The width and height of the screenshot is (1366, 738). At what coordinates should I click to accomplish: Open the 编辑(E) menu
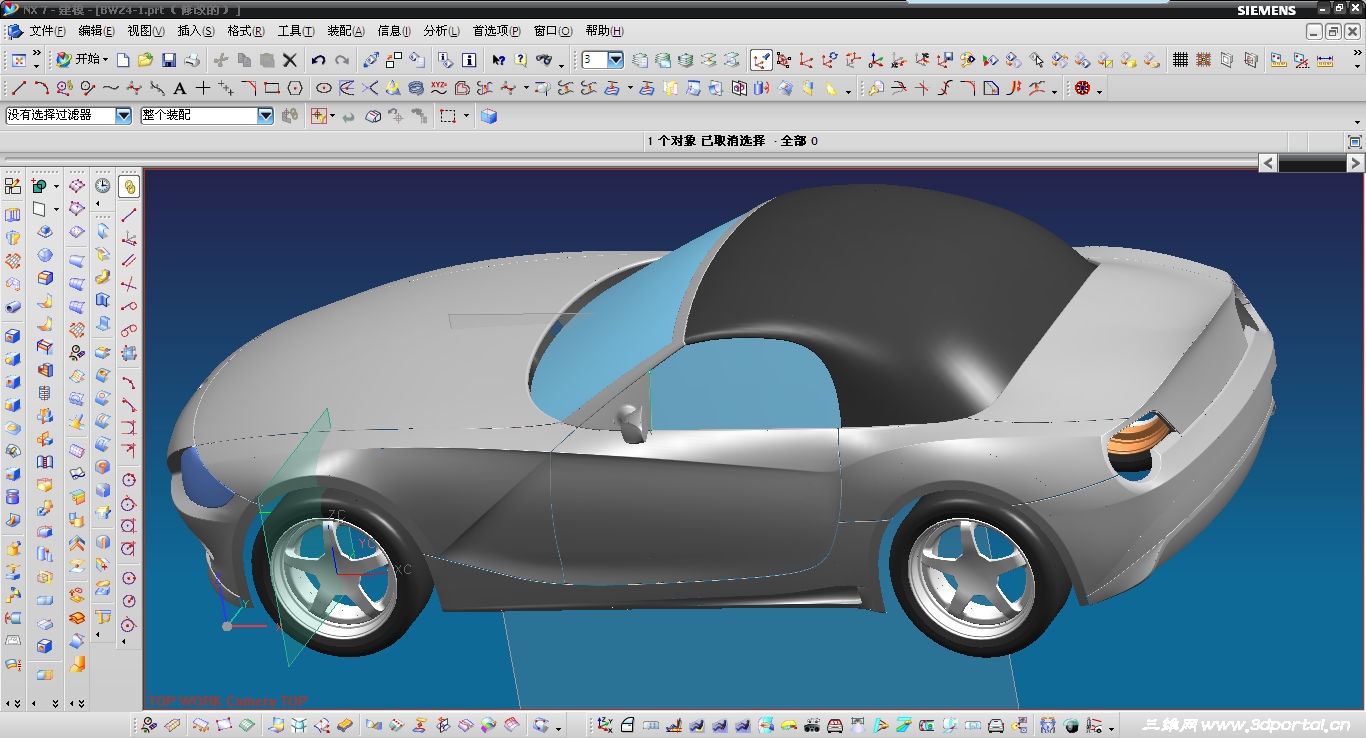click(x=97, y=31)
